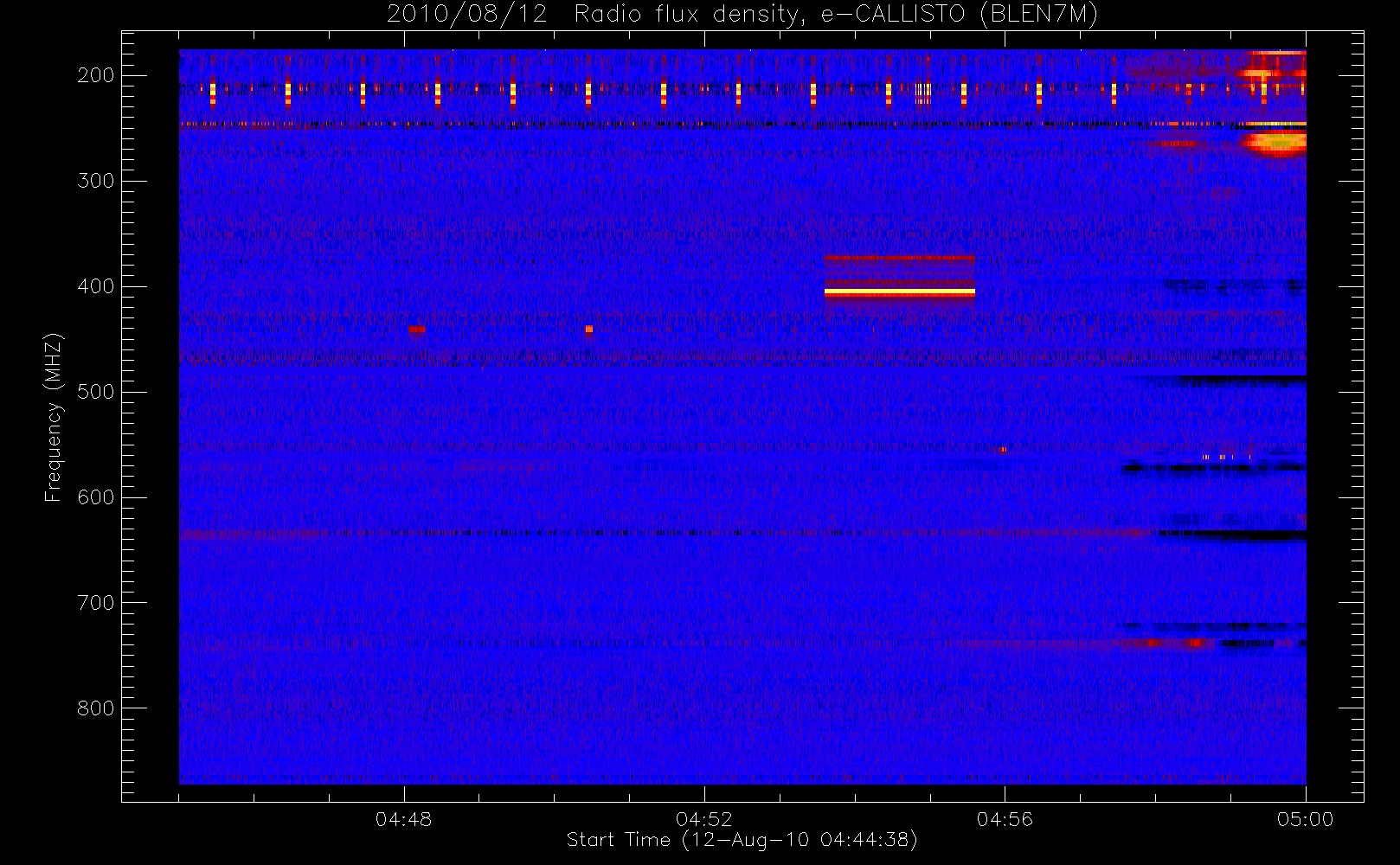Image resolution: width=1400 pixels, height=865 pixels.
Task: Click the bright yellow-white horizontal band near 400 MHz
Action: (x=900, y=292)
